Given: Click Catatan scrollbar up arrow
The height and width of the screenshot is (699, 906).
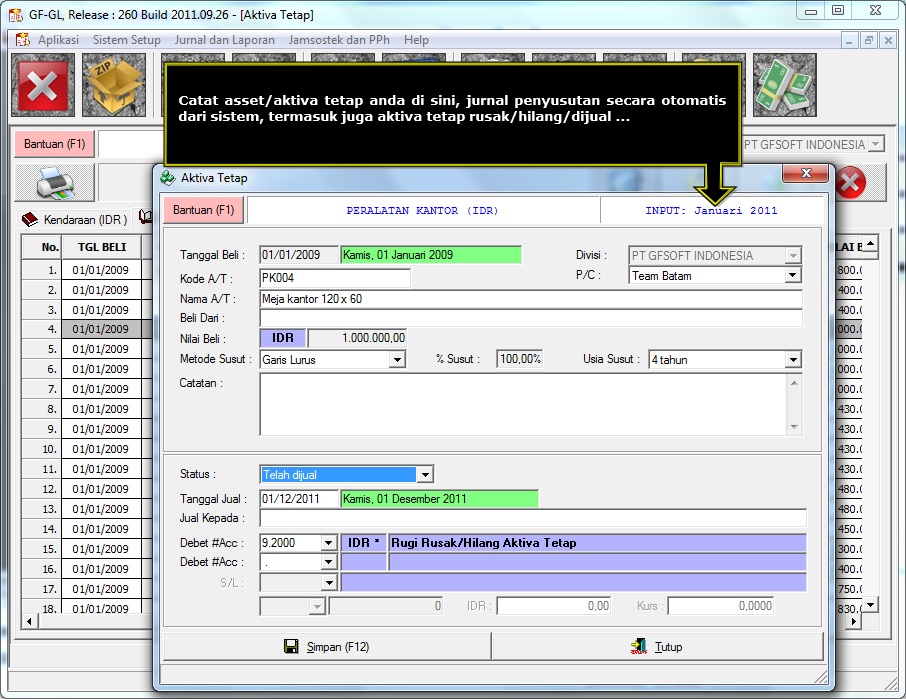Looking at the screenshot, I should (794, 382).
